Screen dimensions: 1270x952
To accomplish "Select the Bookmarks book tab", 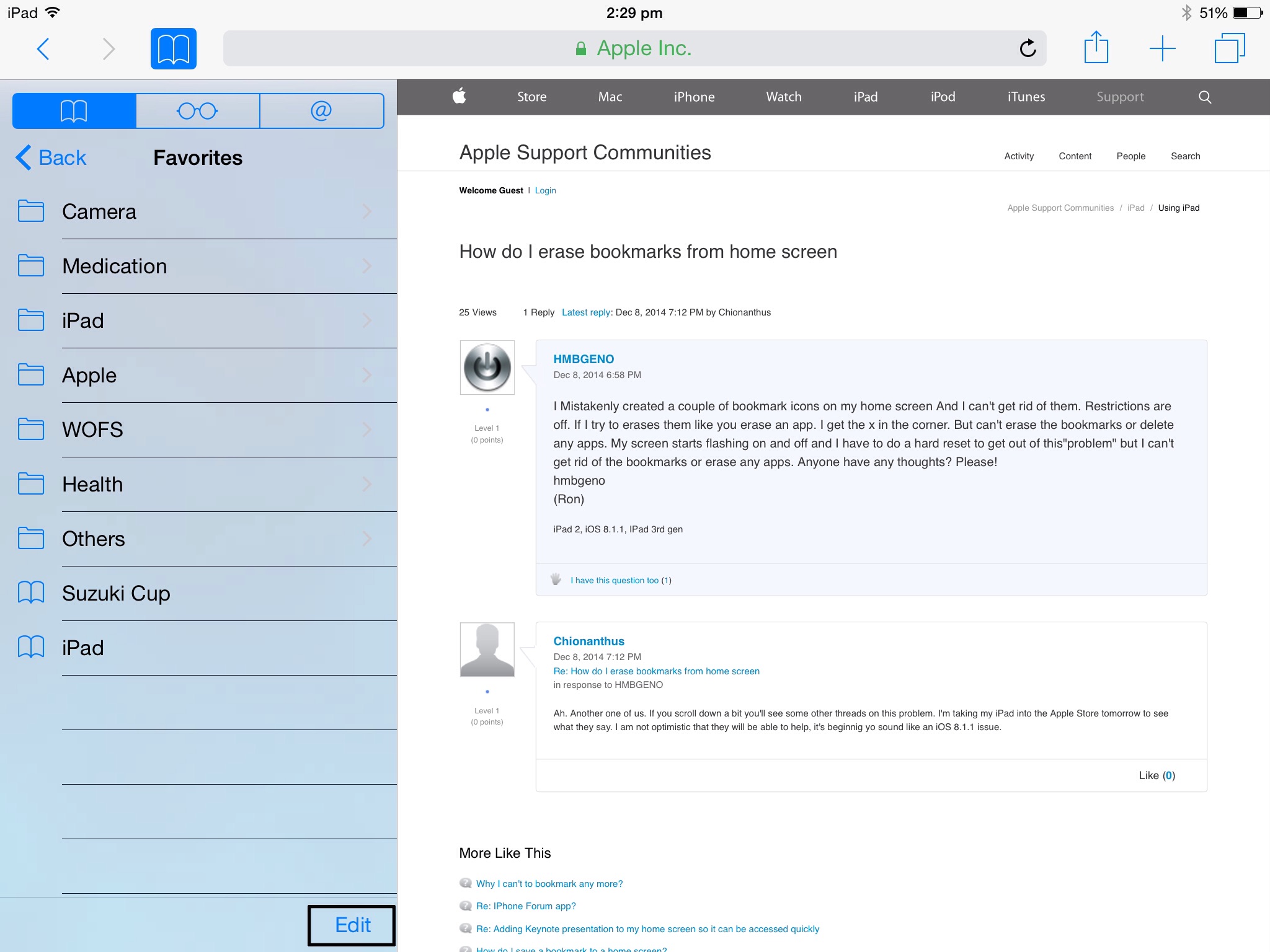I will [x=74, y=111].
